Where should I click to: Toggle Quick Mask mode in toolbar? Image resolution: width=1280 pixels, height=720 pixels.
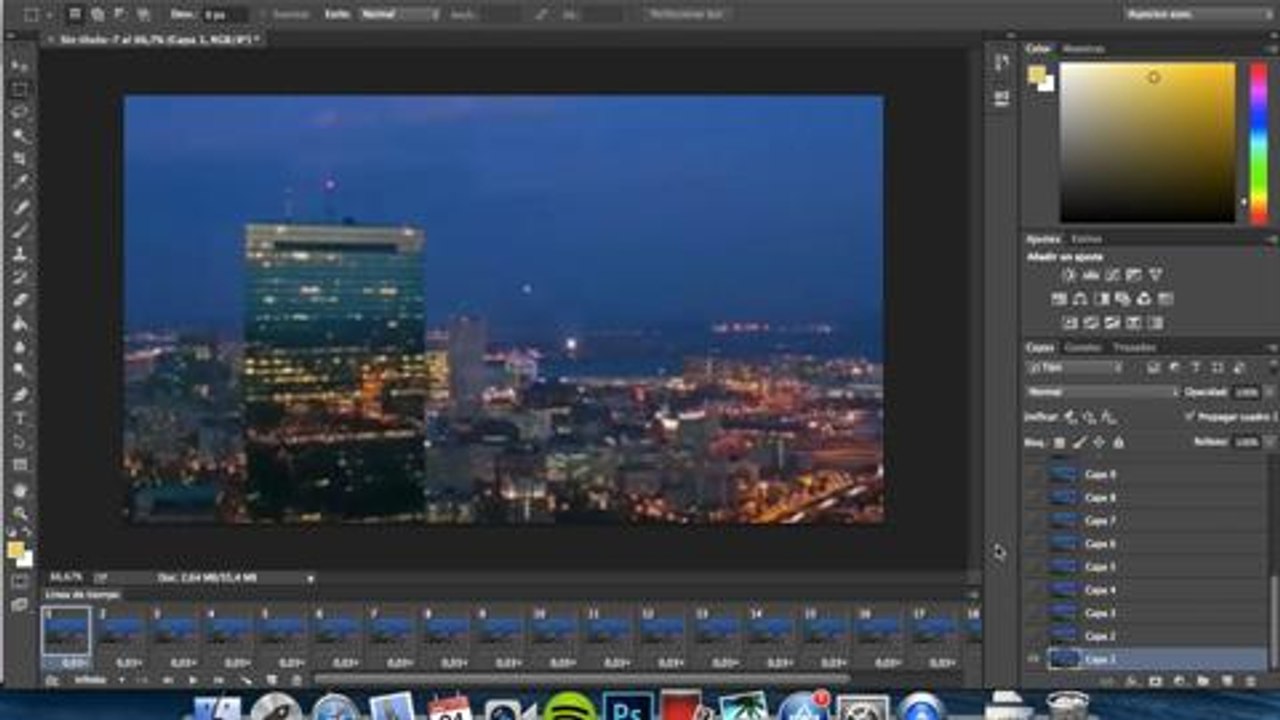tap(19, 581)
